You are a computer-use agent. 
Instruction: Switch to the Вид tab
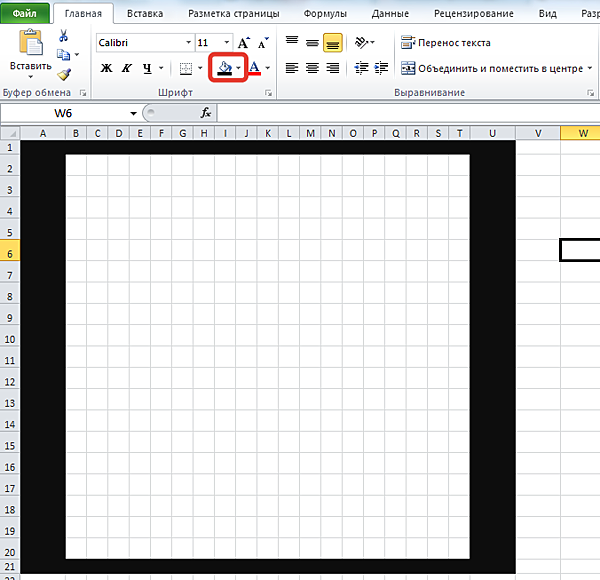point(548,14)
